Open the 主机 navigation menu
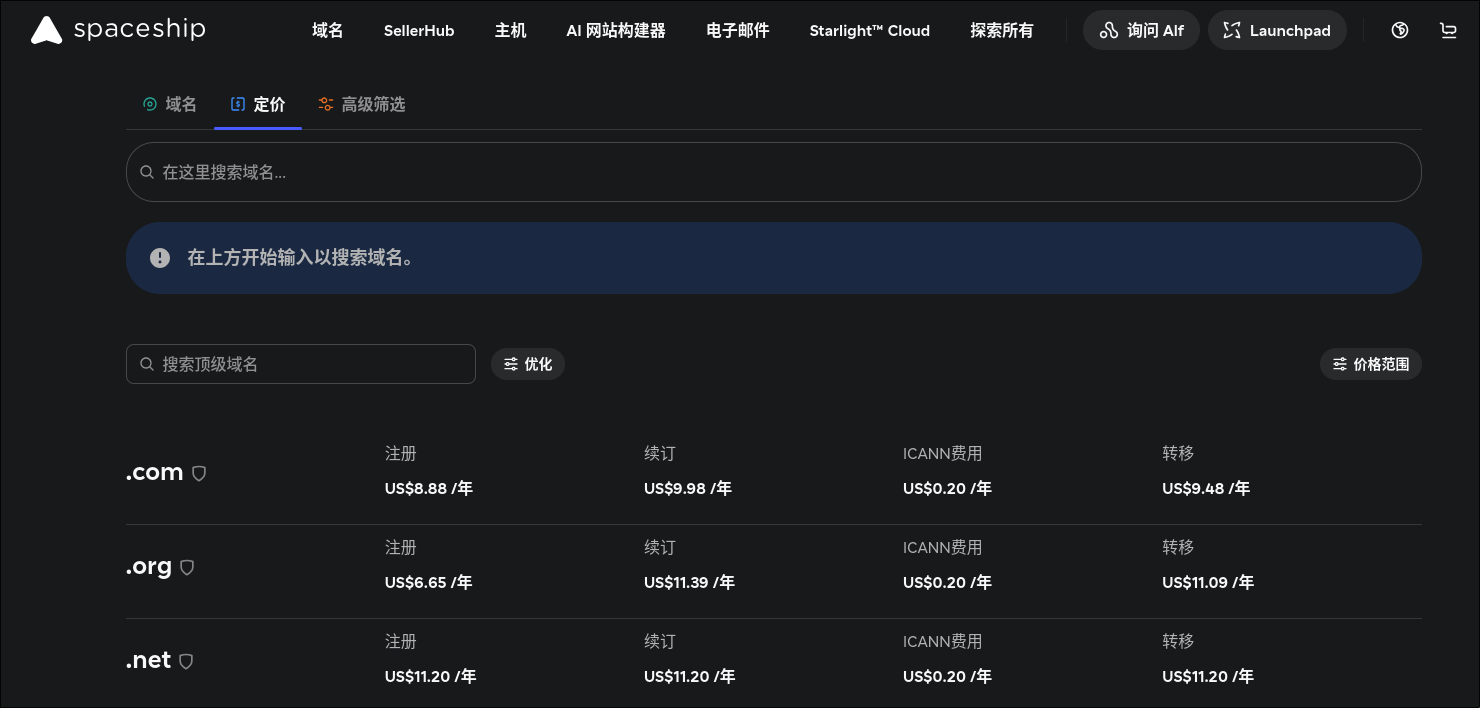 tap(510, 30)
